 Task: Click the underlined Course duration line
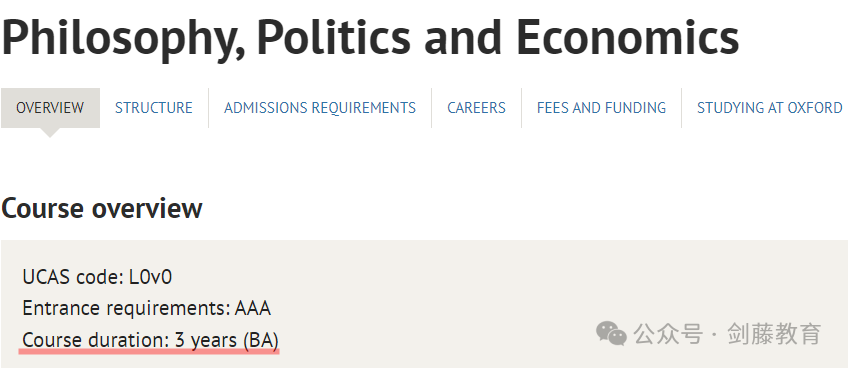pyautogui.click(x=150, y=341)
